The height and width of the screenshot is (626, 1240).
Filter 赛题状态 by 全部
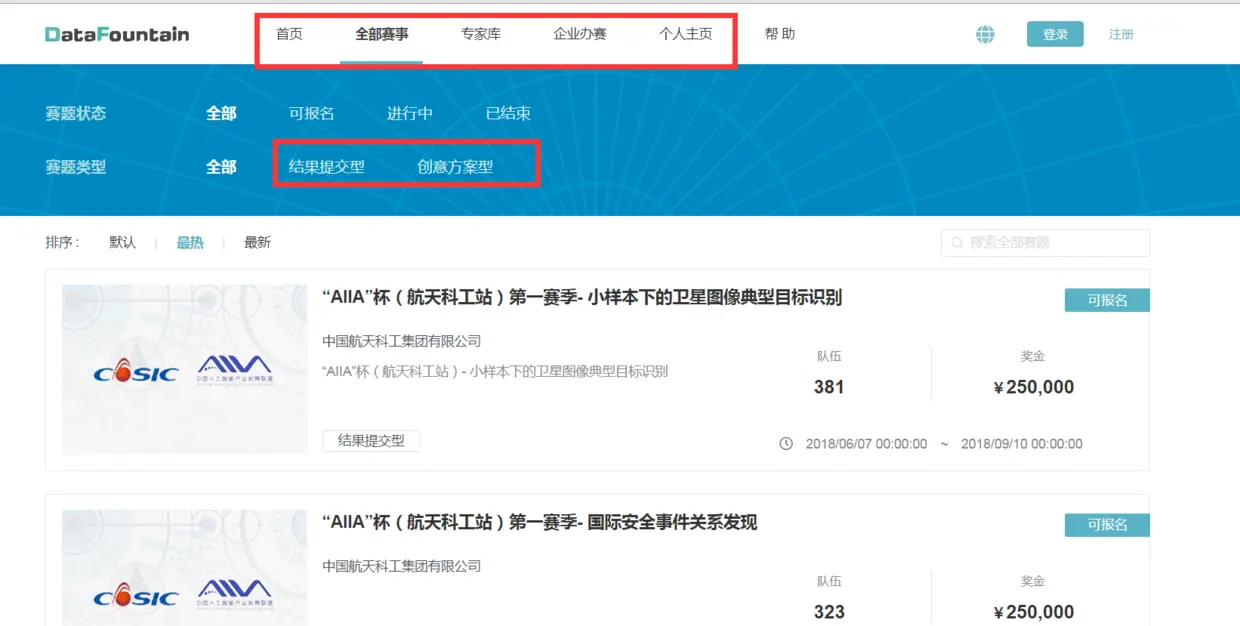221,113
